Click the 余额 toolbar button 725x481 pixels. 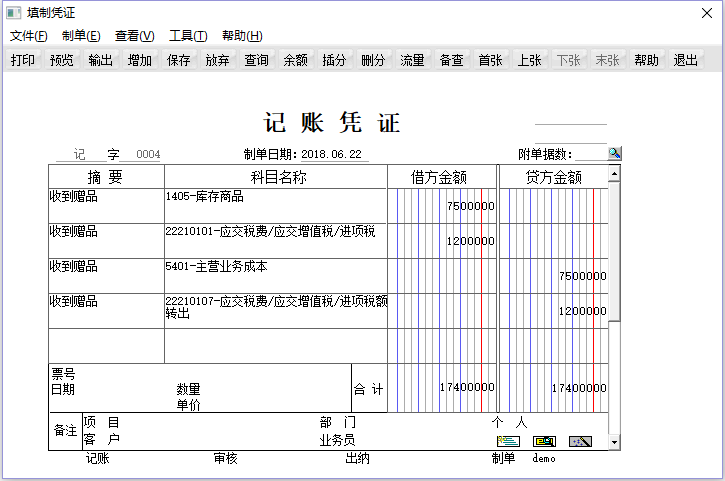coord(295,60)
